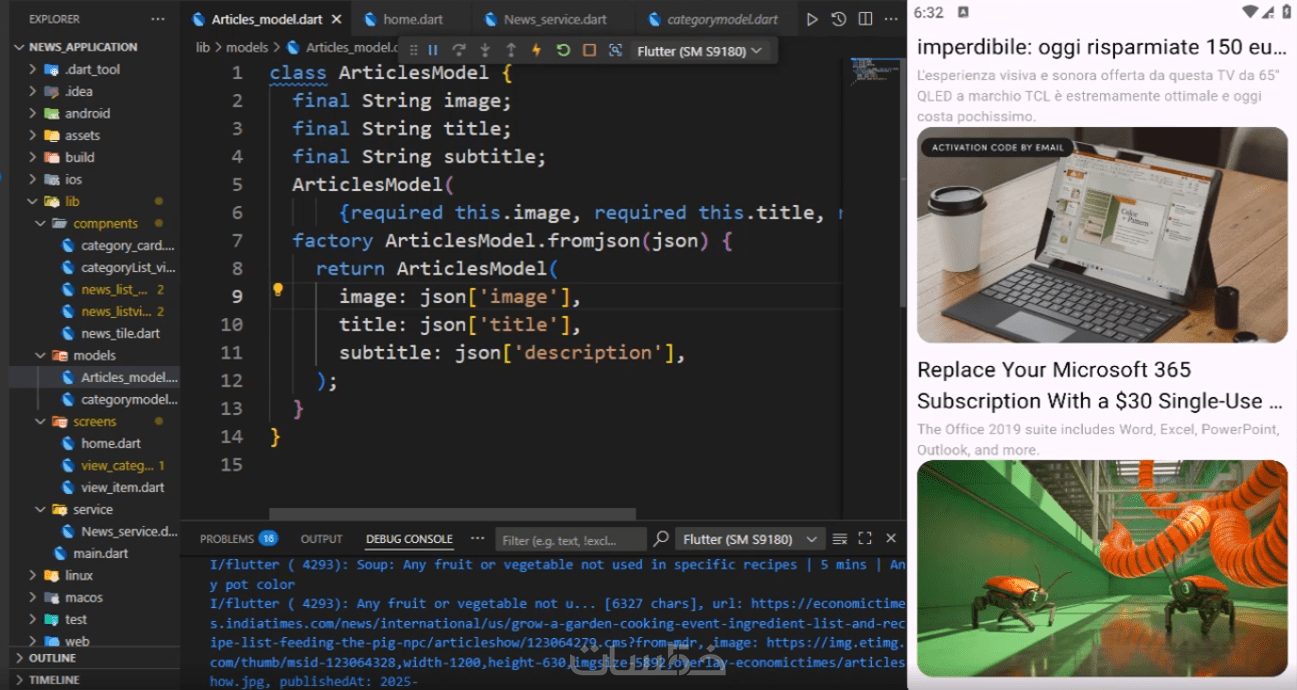Grab the debug toolbar drag handle
This screenshot has width=1297, height=690.
click(x=413, y=50)
